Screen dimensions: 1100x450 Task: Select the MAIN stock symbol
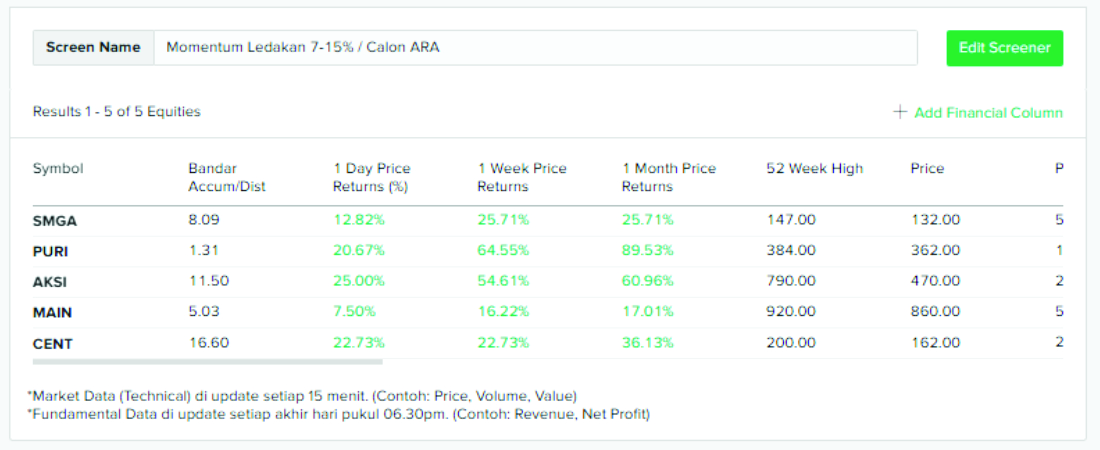point(52,313)
